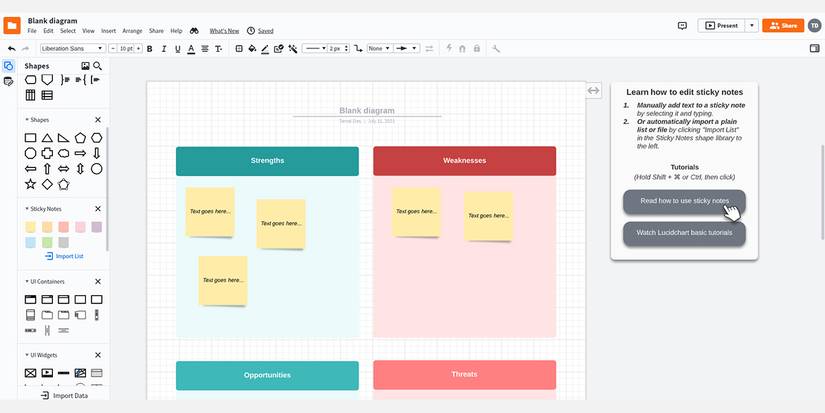Open the line style dropdown

click(x=315, y=48)
